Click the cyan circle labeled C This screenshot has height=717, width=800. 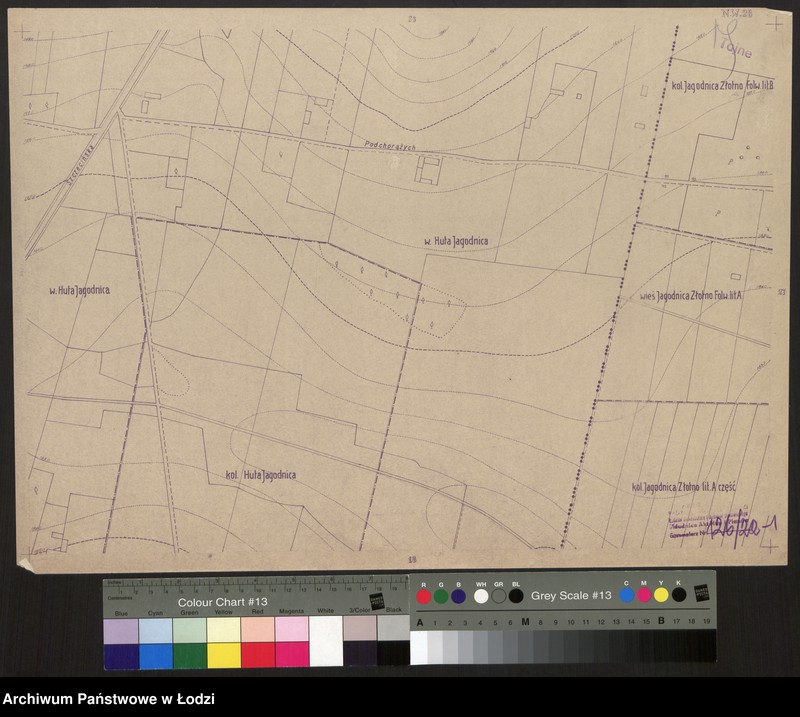click(626, 595)
